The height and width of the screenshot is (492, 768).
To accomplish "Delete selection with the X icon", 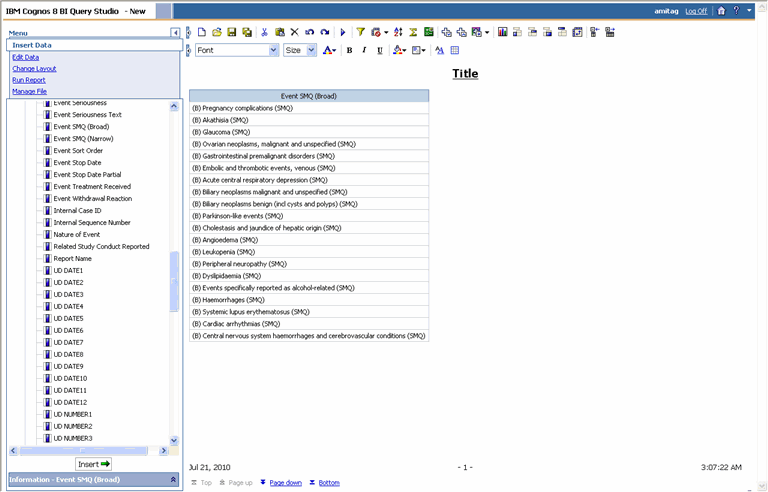I will (x=294, y=32).
